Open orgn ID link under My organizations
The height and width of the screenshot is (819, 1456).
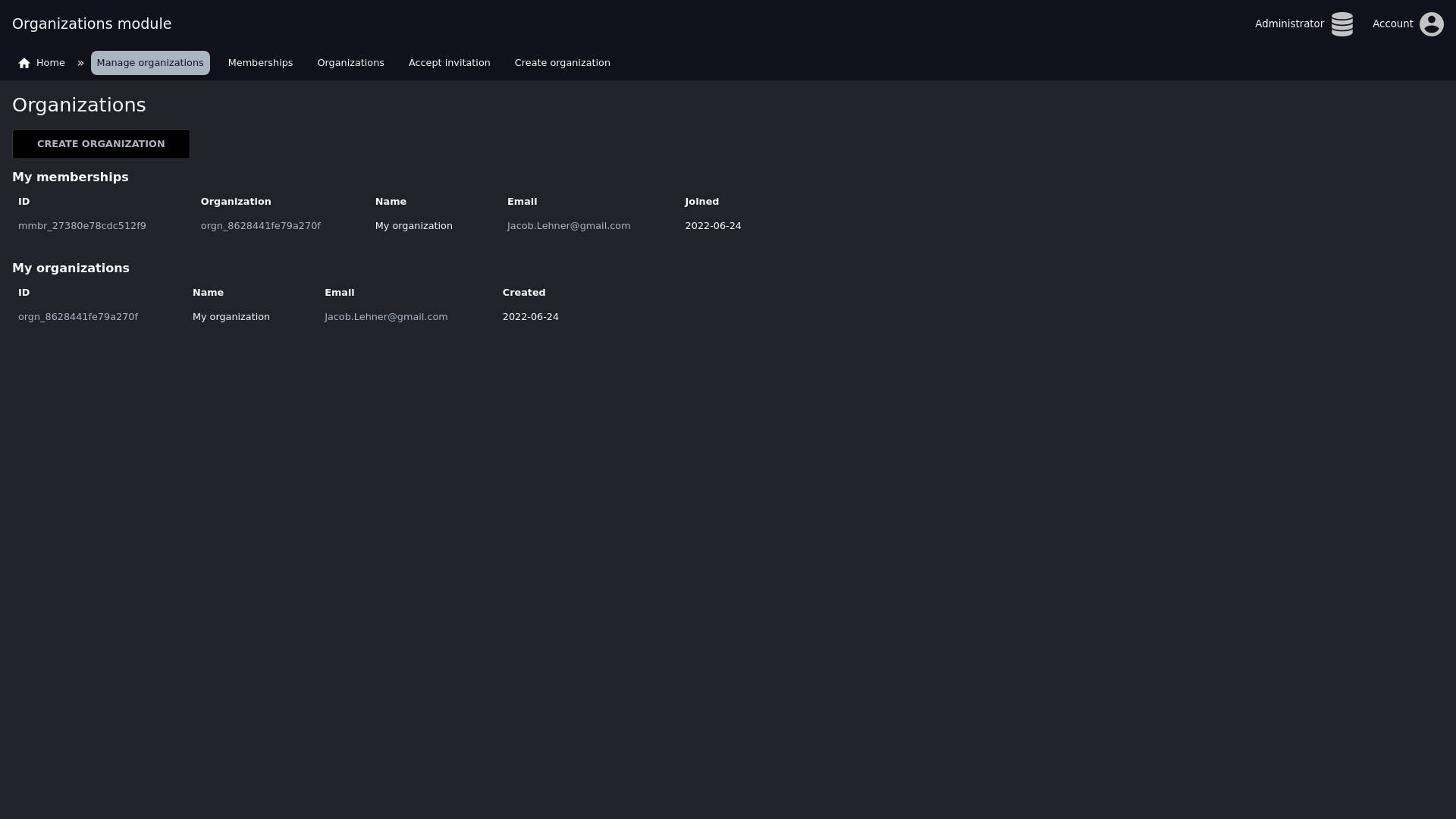pyautogui.click(x=78, y=317)
